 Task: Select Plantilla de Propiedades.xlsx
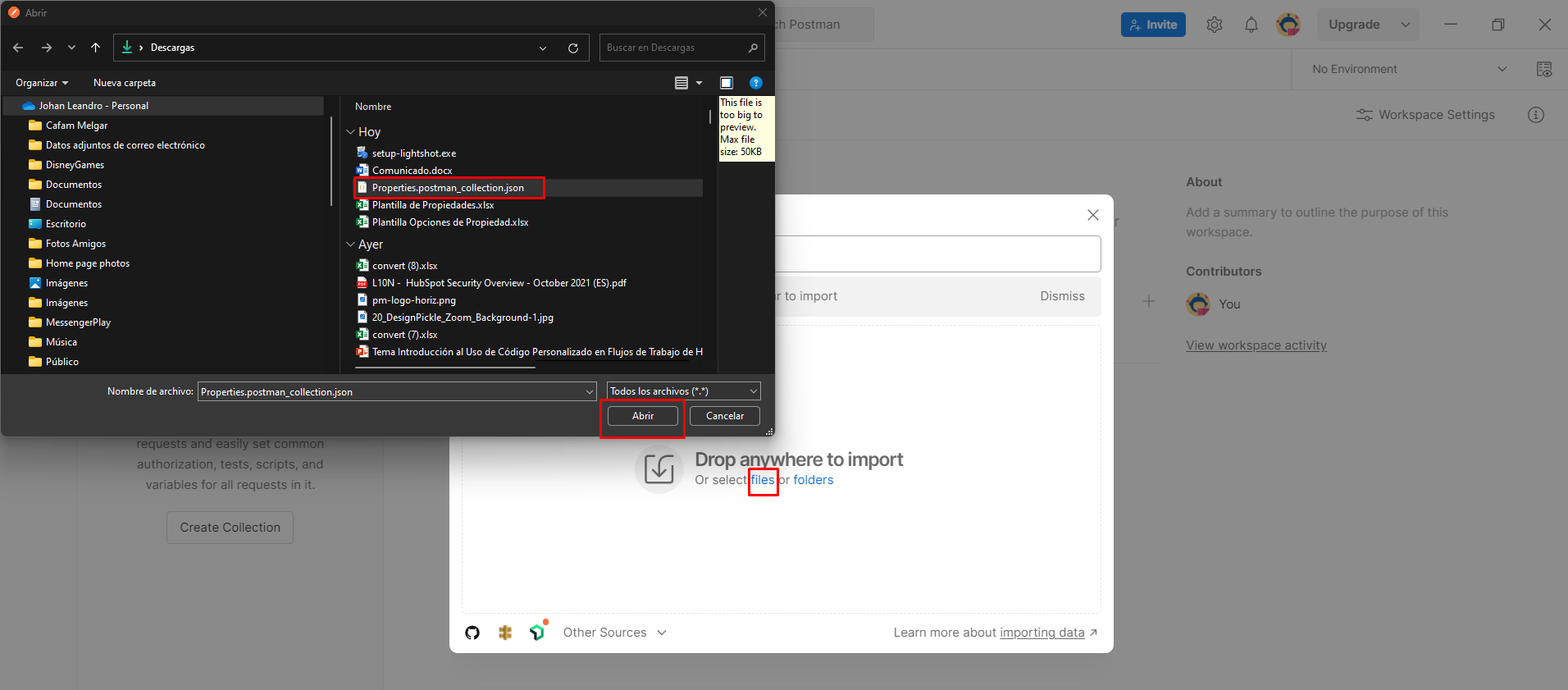point(432,205)
